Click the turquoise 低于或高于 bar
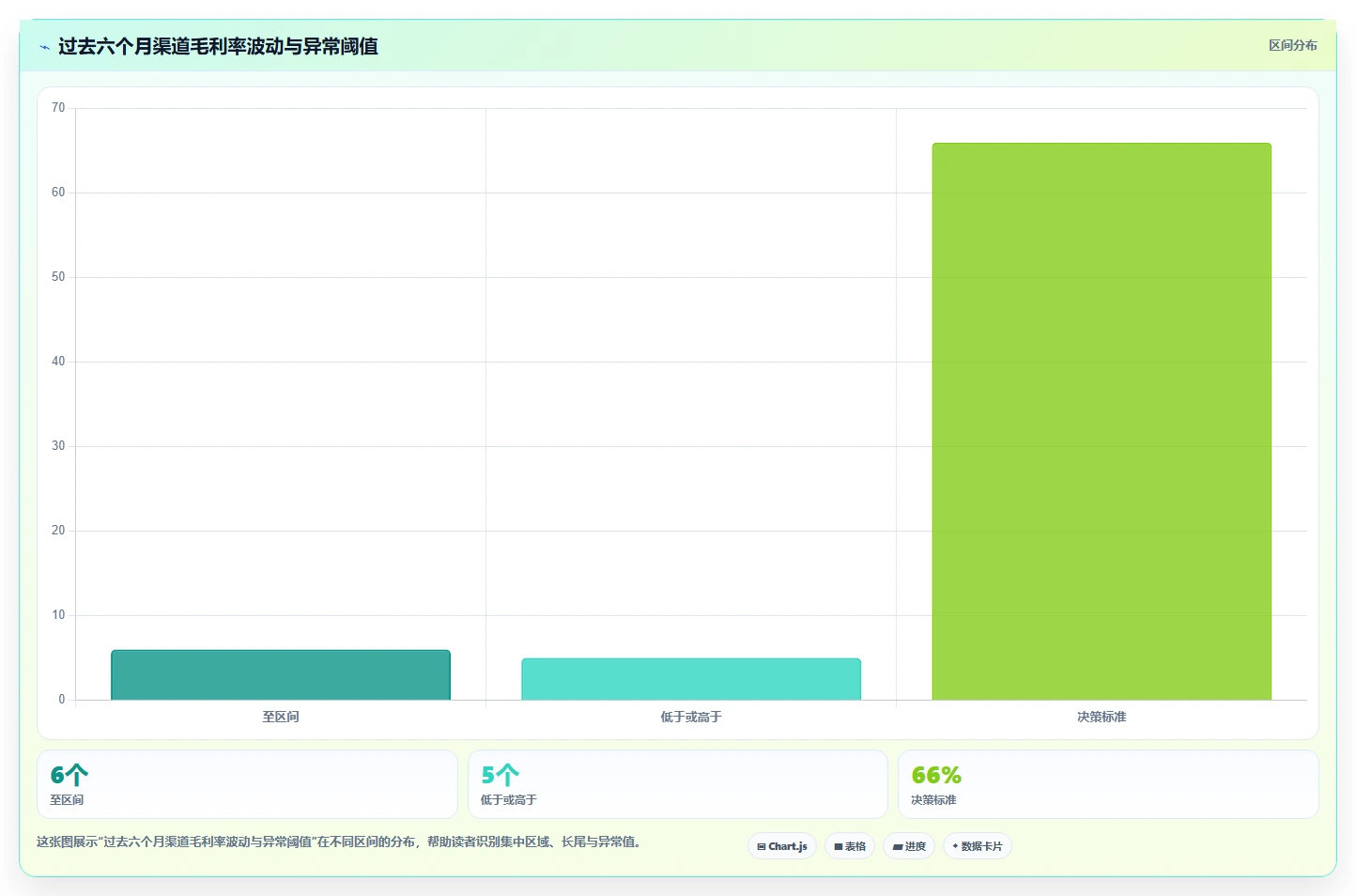The height and width of the screenshot is (896, 1356). tap(691, 679)
